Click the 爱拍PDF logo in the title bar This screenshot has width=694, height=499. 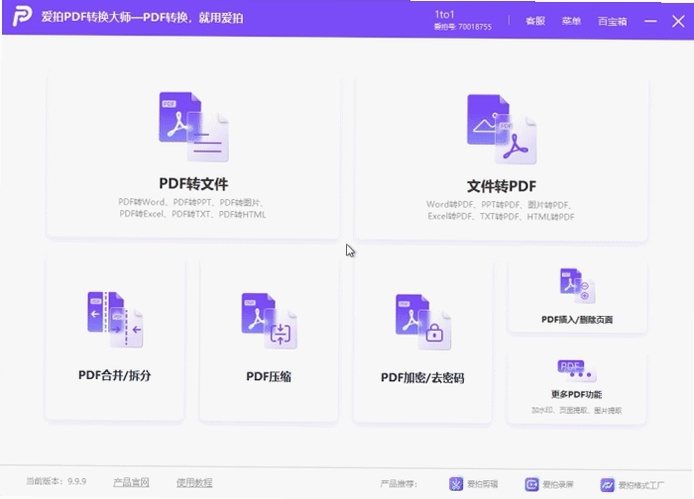(22, 16)
